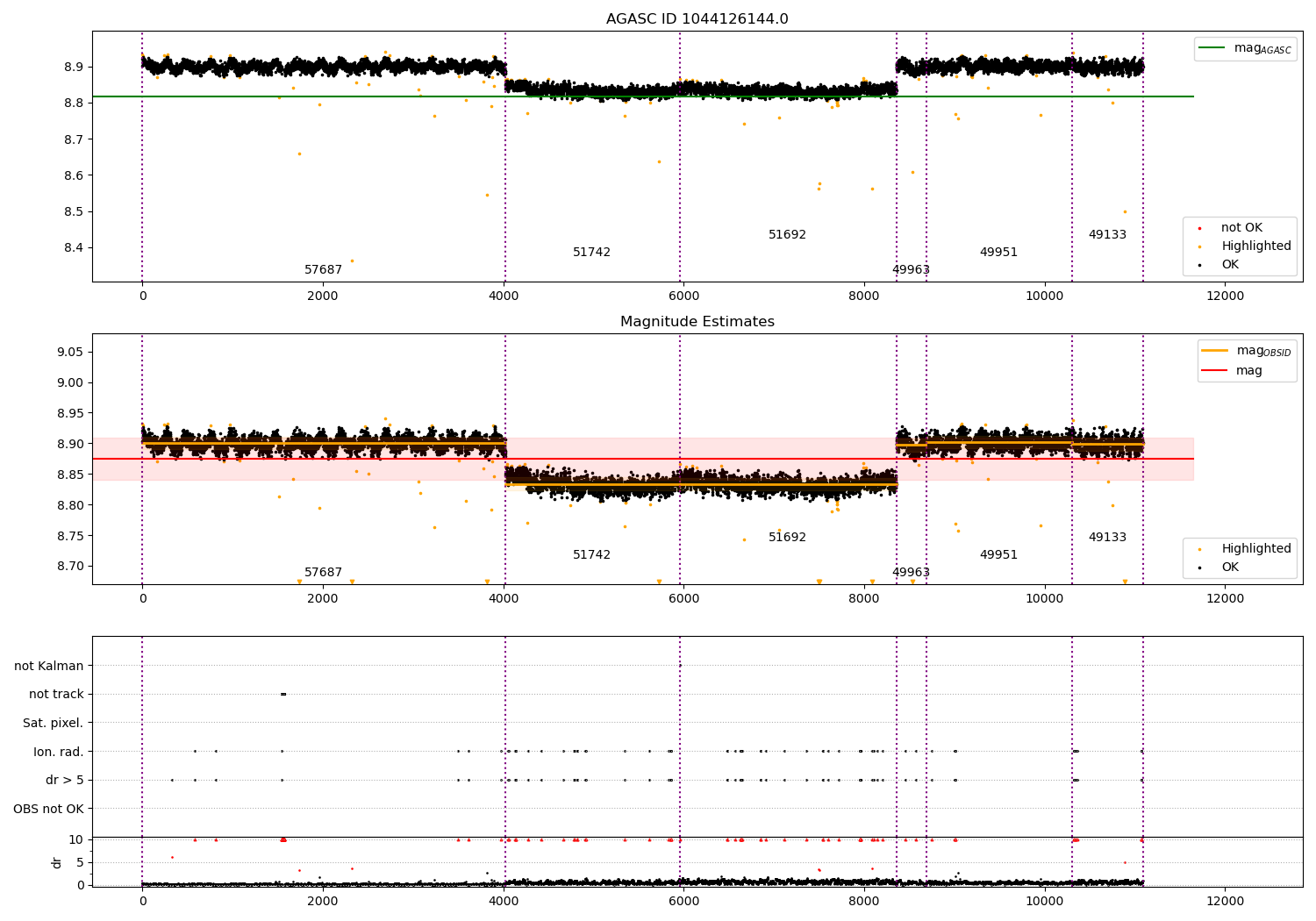Click the 8.95 y-tick on Magnitude Estimates plot
The image size is (1316, 921).
pos(71,414)
